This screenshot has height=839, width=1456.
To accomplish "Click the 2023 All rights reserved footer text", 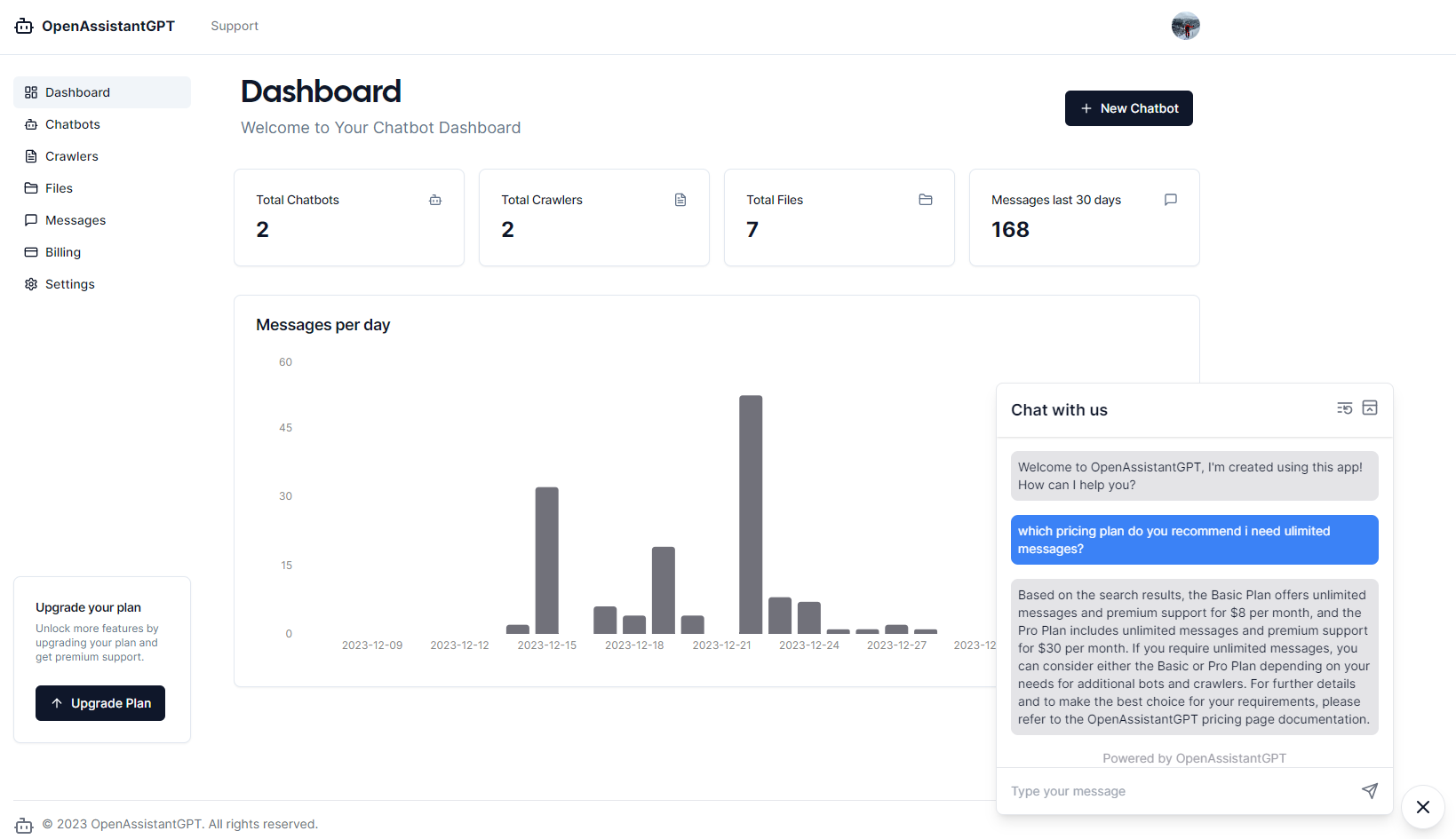I will (x=180, y=824).
